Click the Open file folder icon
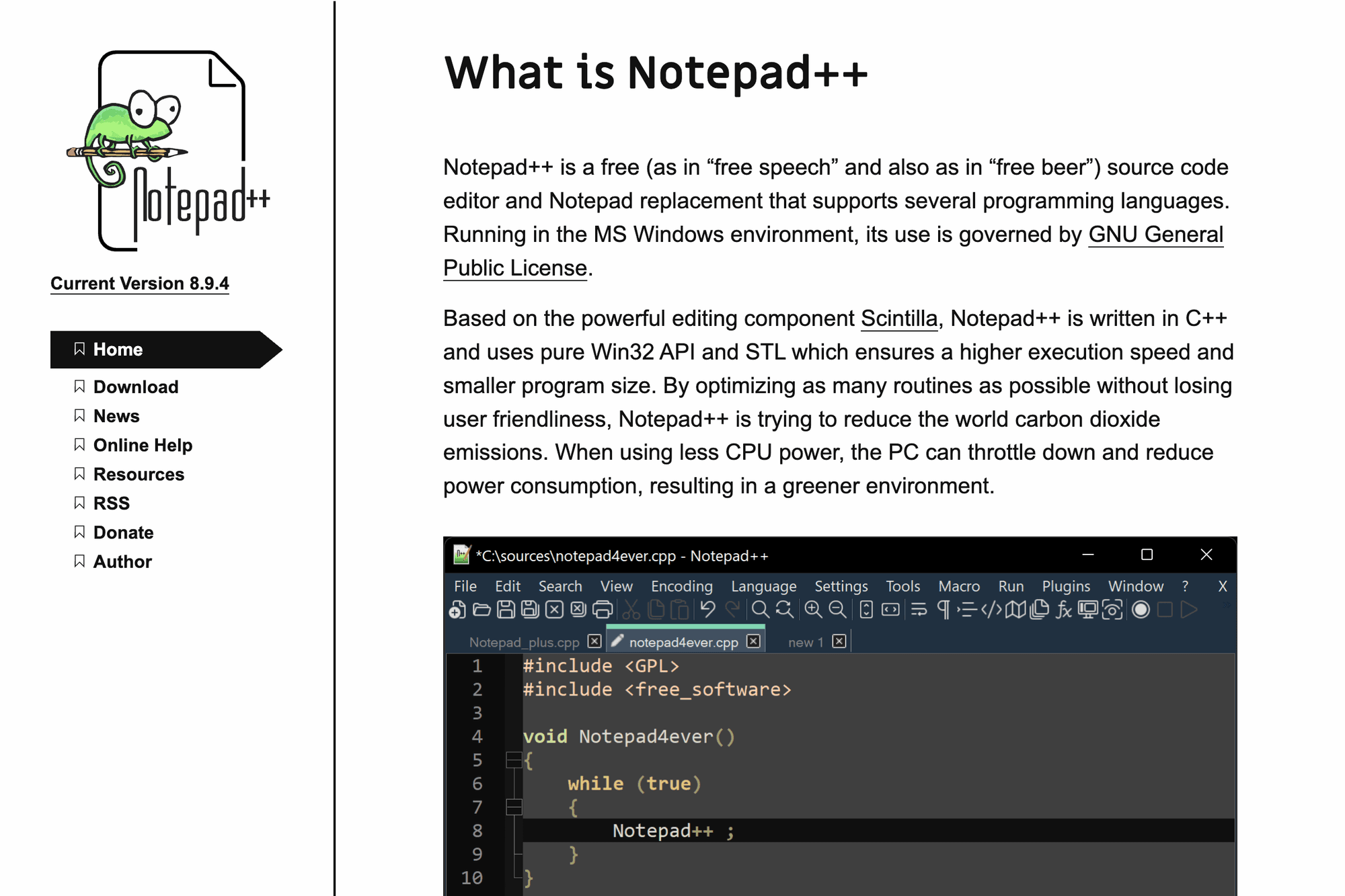The height and width of the screenshot is (896, 1345). tap(482, 610)
